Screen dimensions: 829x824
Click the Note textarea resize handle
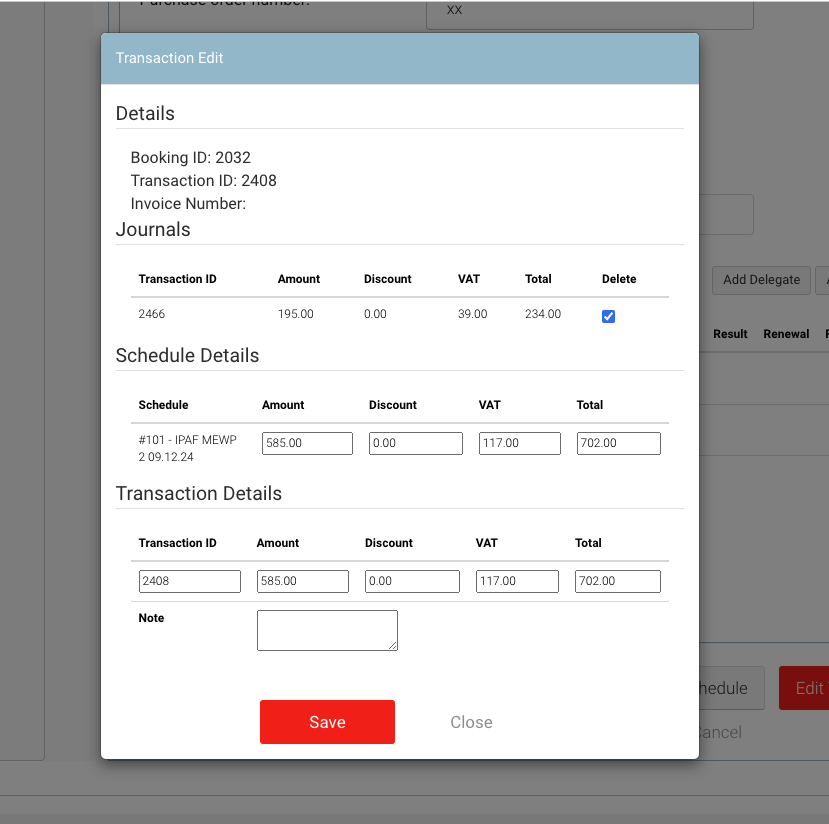393,646
